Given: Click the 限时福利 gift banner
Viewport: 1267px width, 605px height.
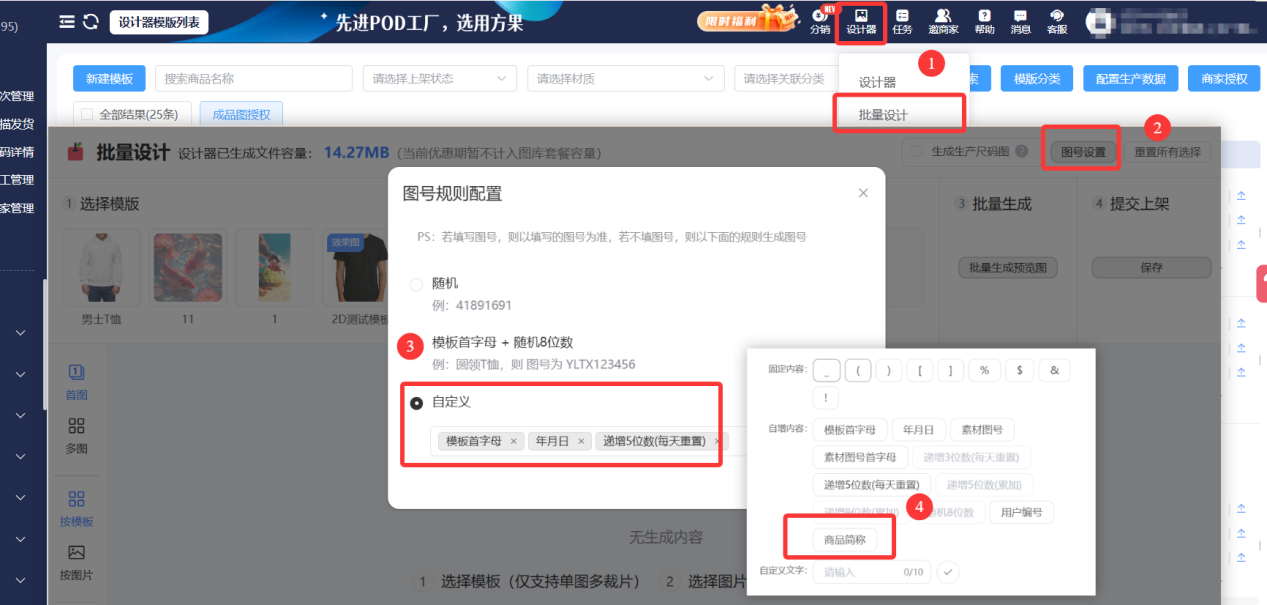Looking at the screenshot, I should [x=747, y=18].
